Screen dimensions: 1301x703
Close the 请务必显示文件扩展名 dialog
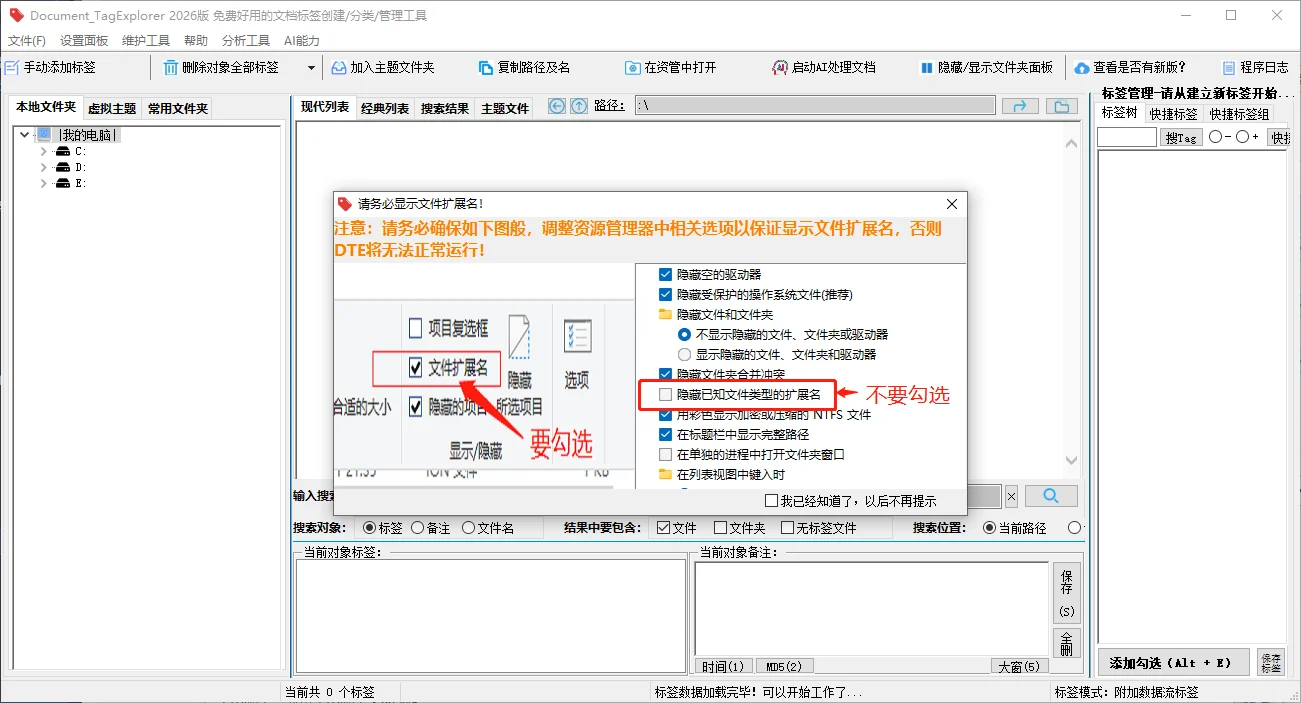click(x=952, y=203)
